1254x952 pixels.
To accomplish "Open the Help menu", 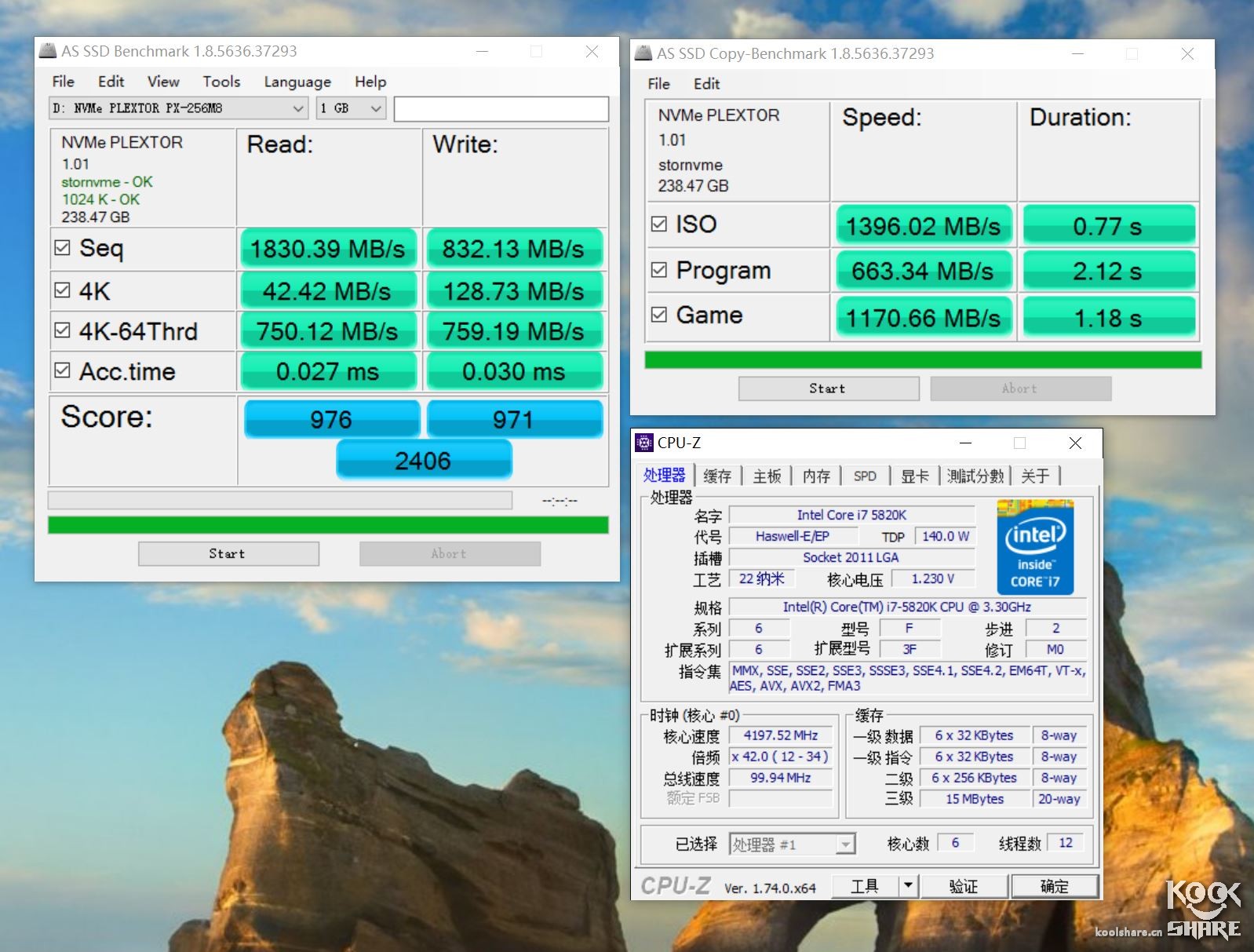I will (370, 82).
